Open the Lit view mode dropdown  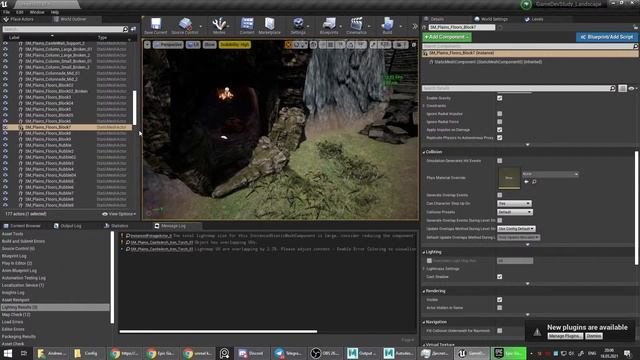pos(193,44)
